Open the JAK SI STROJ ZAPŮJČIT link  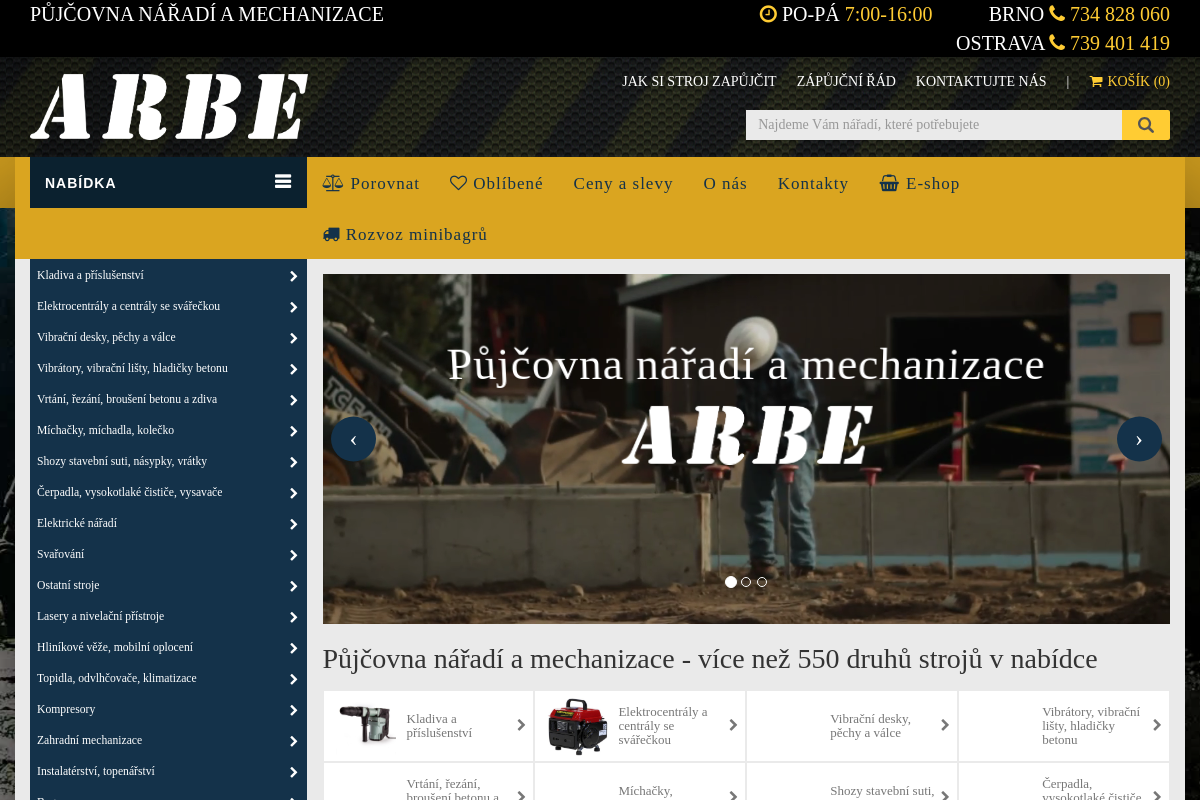pyautogui.click(x=699, y=81)
